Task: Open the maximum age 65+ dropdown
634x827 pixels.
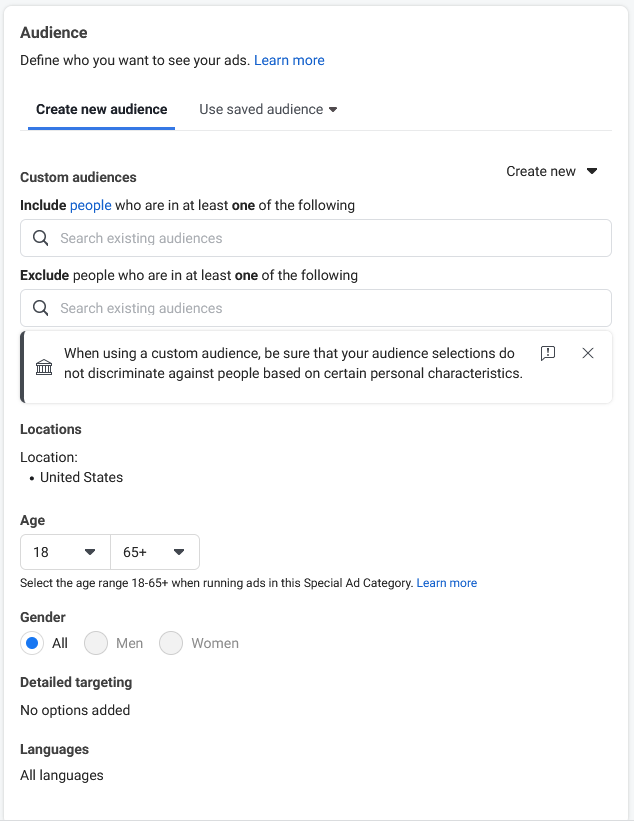Action: tap(155, 552)
